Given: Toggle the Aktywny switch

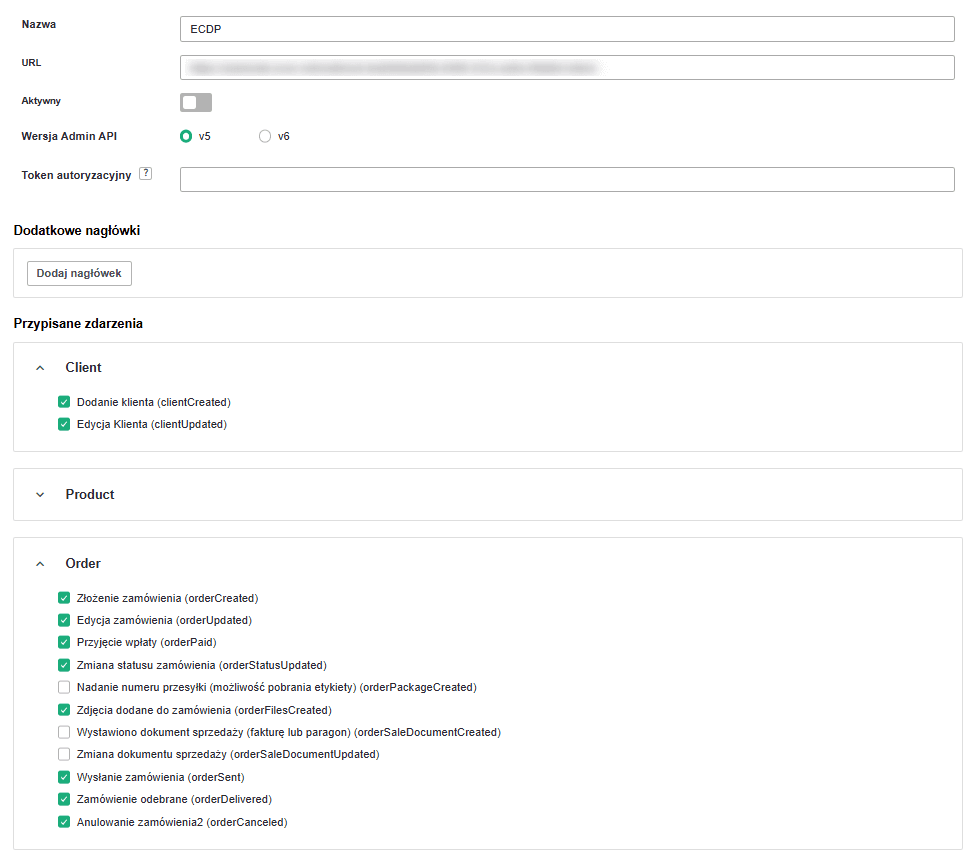Looking at the screenshot, I should tap(196, 102).
